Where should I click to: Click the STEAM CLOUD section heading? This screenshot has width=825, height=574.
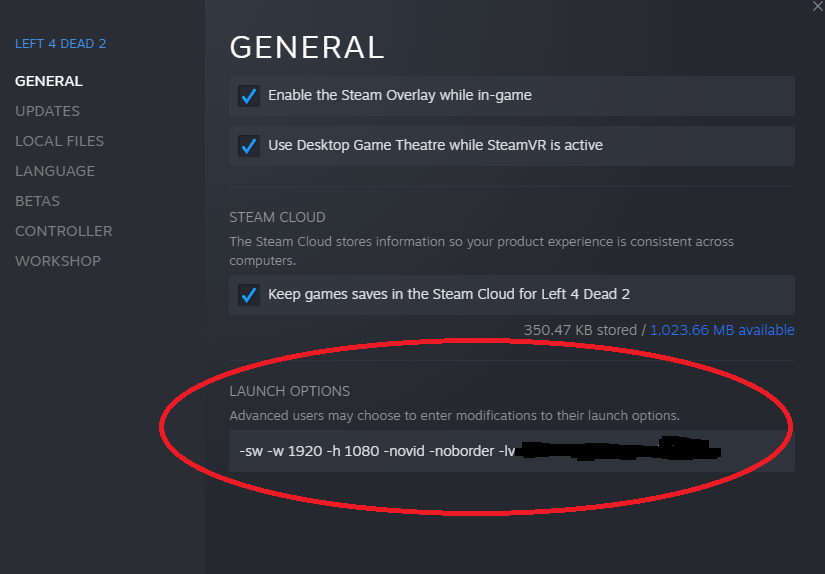pyautogui.click(x=277, y=217)
